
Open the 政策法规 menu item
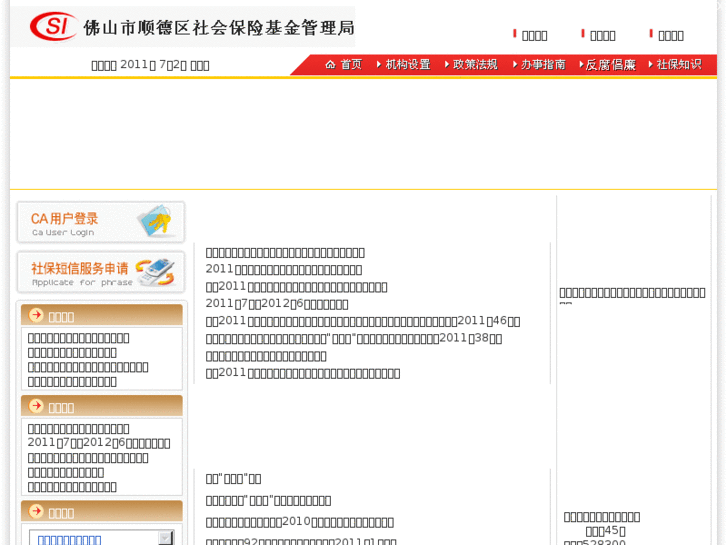(x=475, y=64)
